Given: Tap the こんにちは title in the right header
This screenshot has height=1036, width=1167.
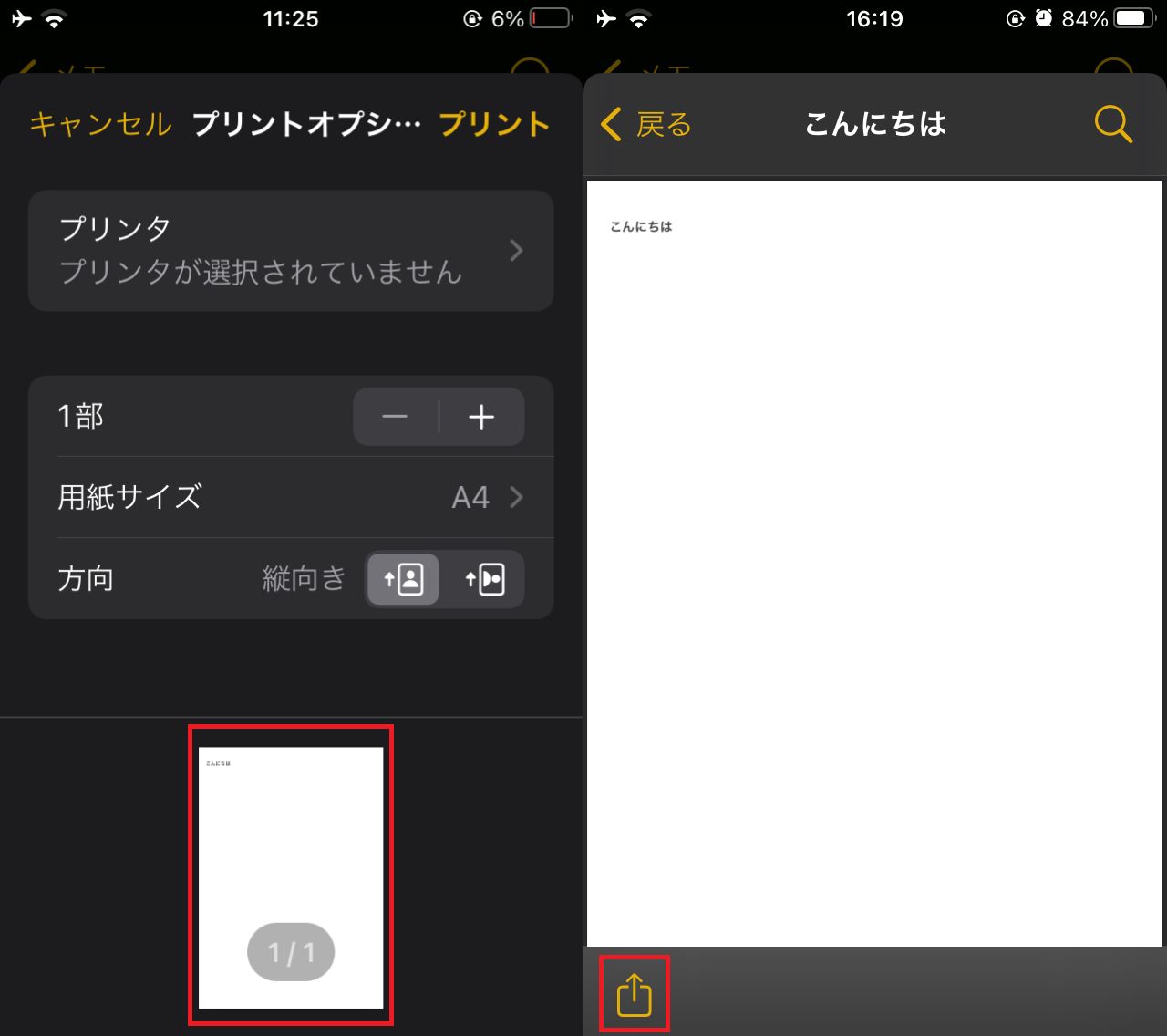Looking at the screenshot, I should click(x=875, y=124).
